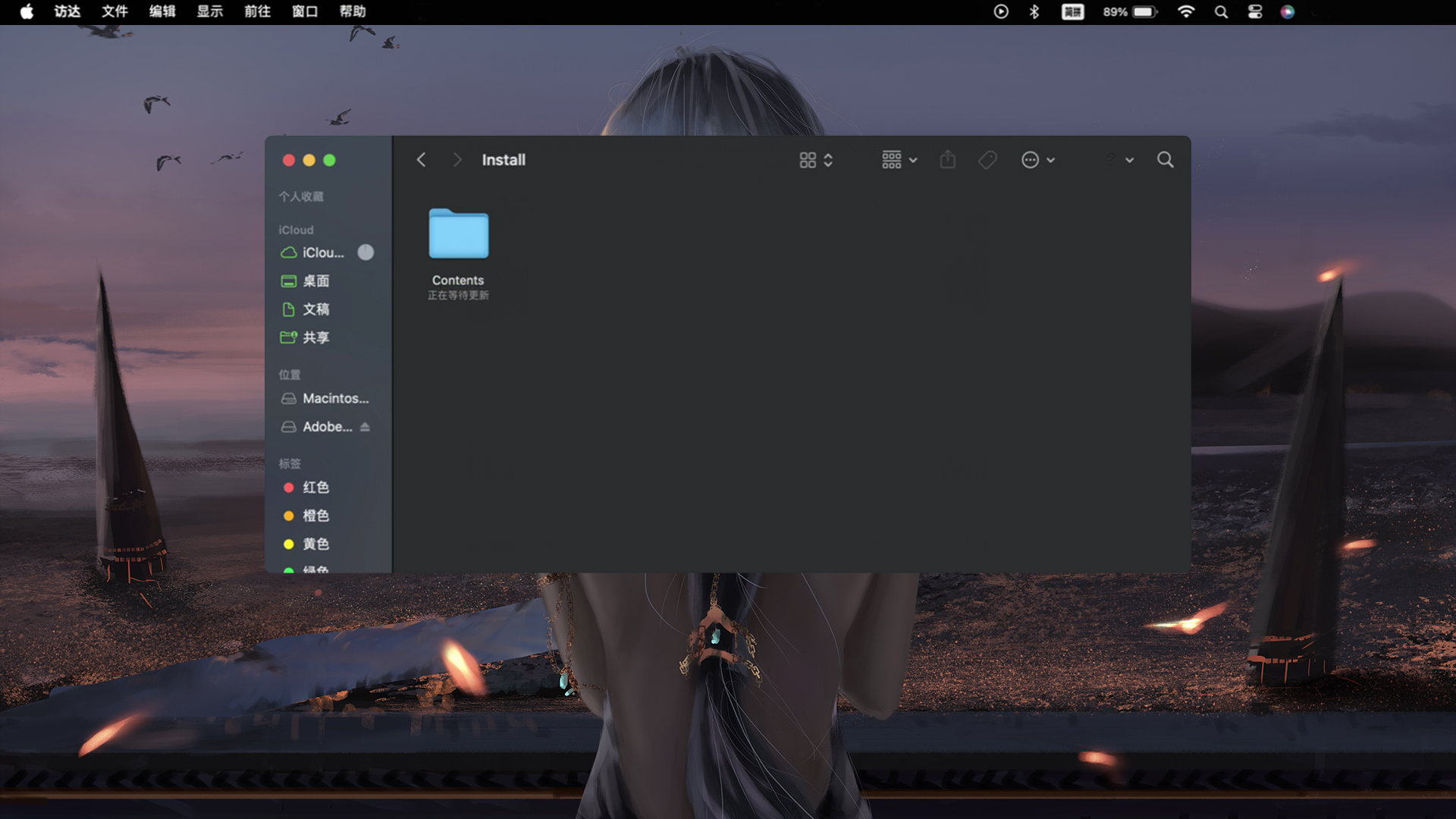1456x819 pixels.
Task: Click the Bluetooth menu bar icon
Action: [1034, 11]
